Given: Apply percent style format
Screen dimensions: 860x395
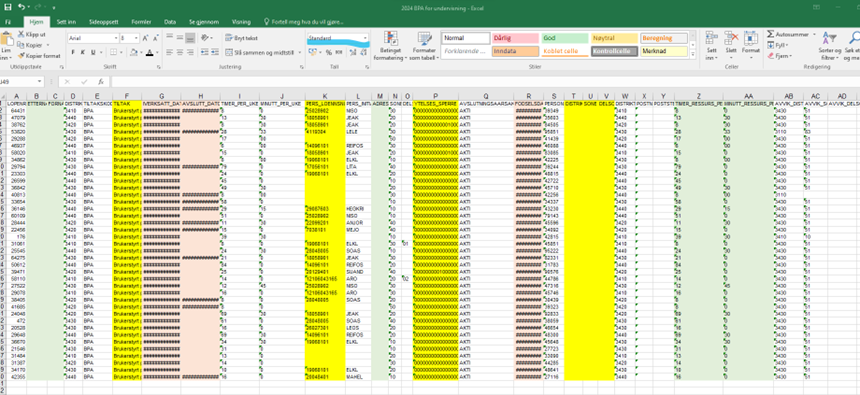Looking at the screenshot, I should click(329, 53).
